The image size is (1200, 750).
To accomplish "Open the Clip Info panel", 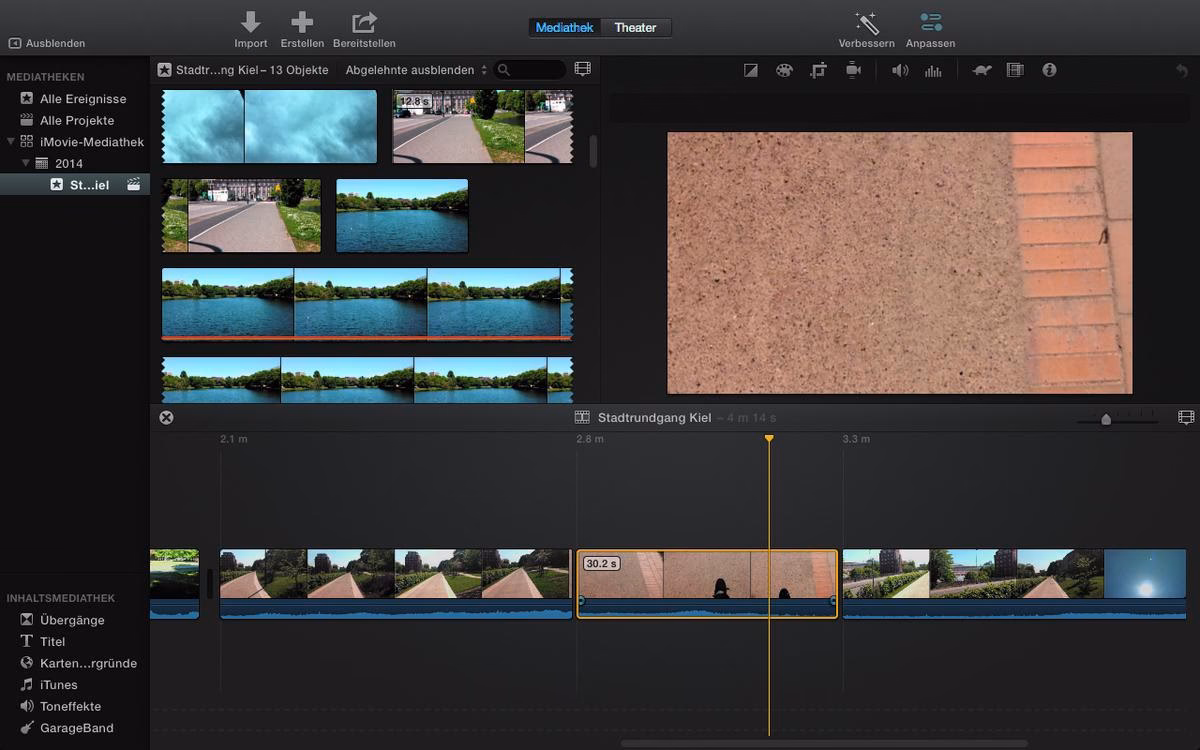I will pos(1049,70).
